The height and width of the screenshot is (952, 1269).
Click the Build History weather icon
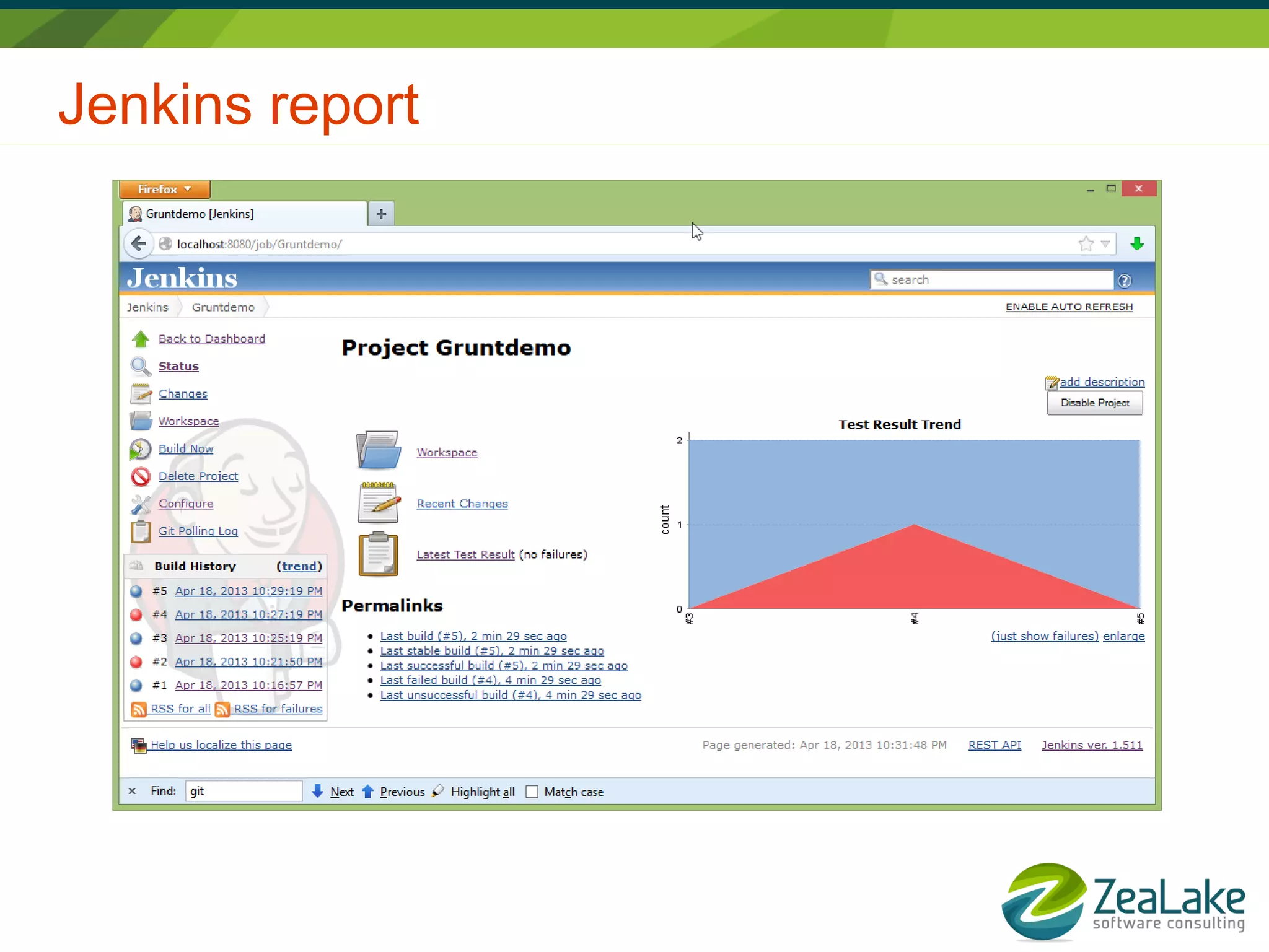(136, 566)
